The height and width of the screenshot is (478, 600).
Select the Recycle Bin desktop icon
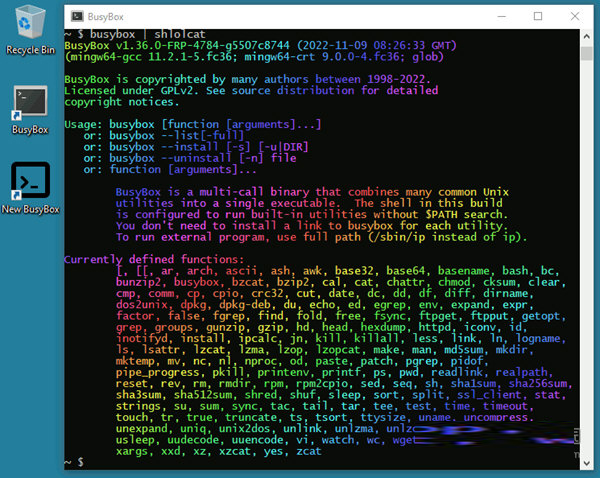pos(31,23)
